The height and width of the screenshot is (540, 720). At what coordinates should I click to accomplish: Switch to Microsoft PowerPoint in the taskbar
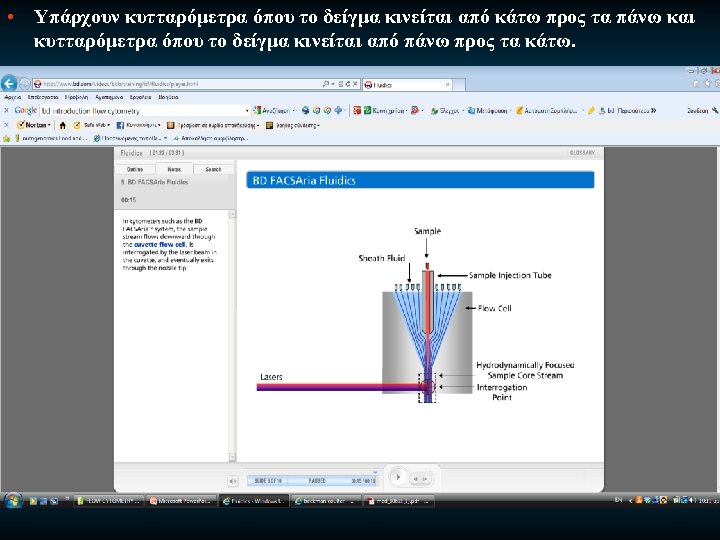pyautogui.click(x=181, y=501)
